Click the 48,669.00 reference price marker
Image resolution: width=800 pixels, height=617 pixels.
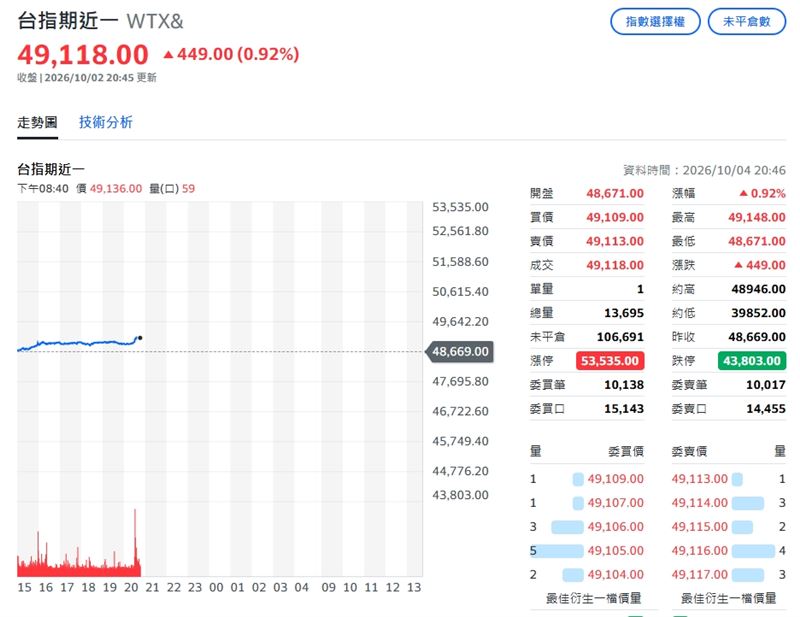(x=460, y=352)
